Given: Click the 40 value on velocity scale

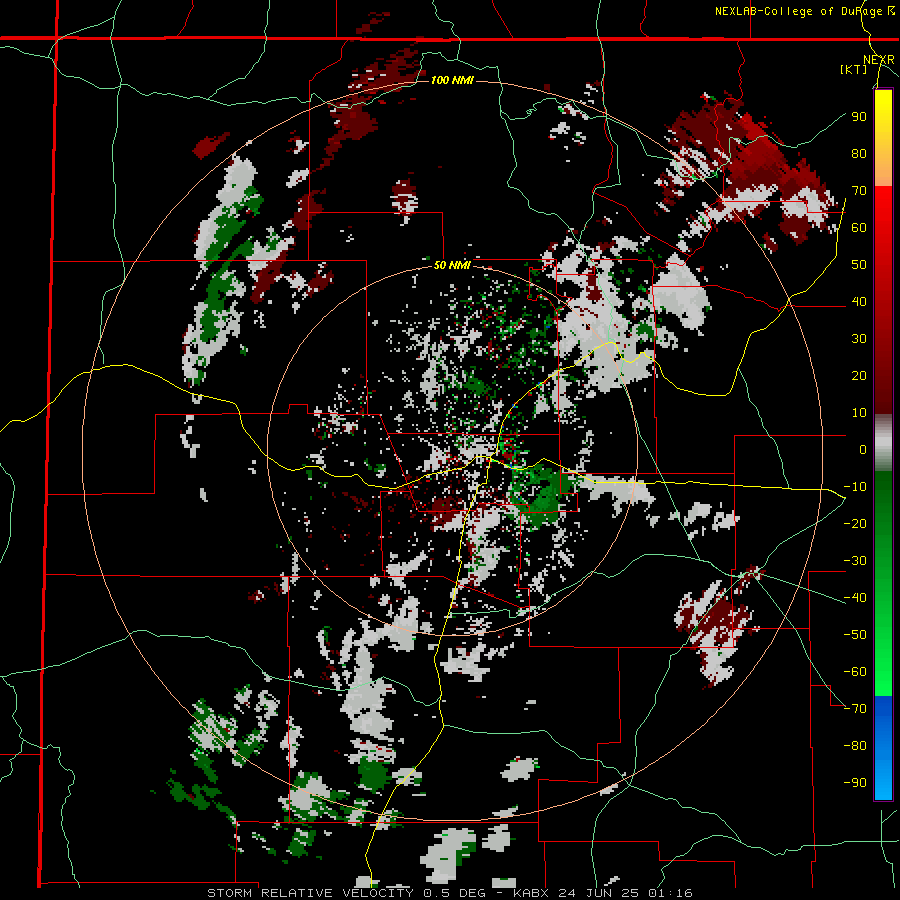Looking at the screenshot, I should [x=859, y=301].
